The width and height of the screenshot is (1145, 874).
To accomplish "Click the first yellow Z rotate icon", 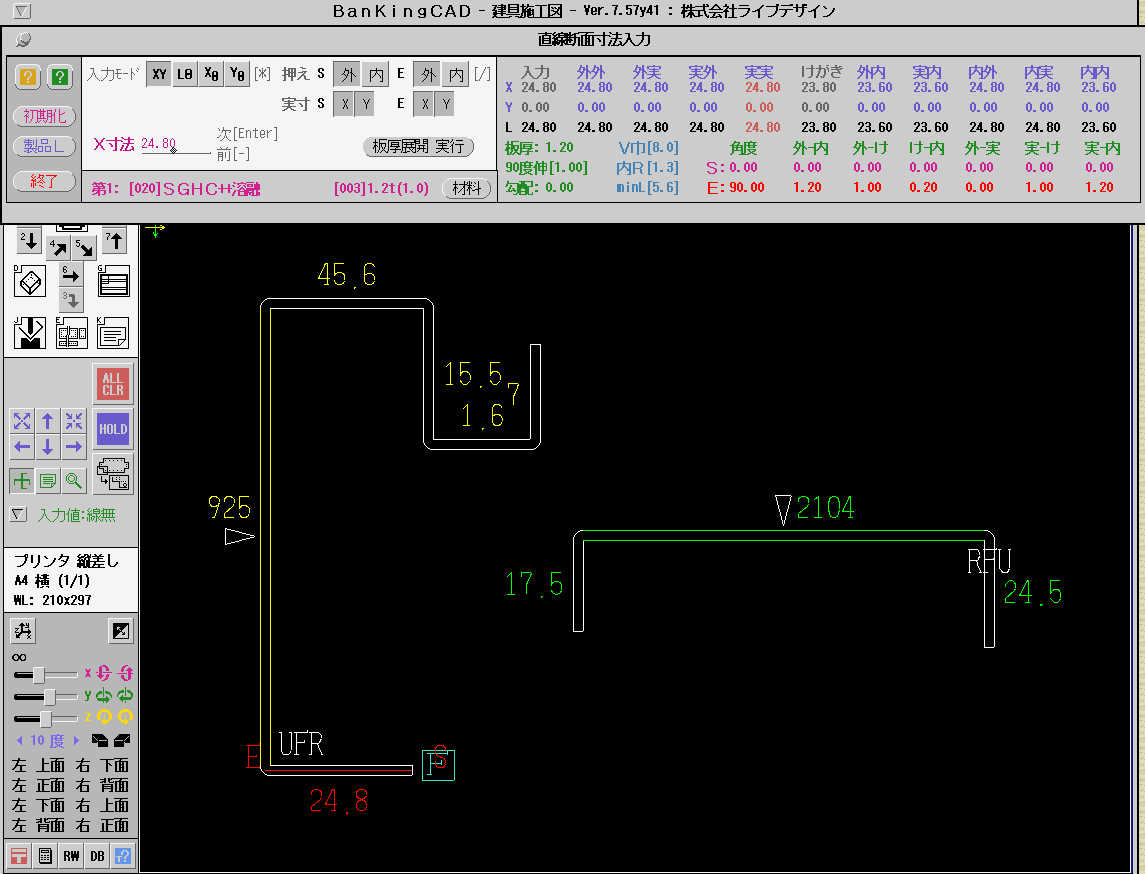I will click(104, 717).
